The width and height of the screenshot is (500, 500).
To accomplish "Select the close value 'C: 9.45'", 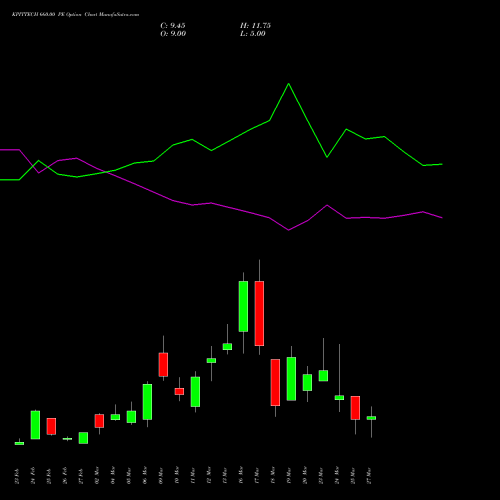I will tap(173, 26).
